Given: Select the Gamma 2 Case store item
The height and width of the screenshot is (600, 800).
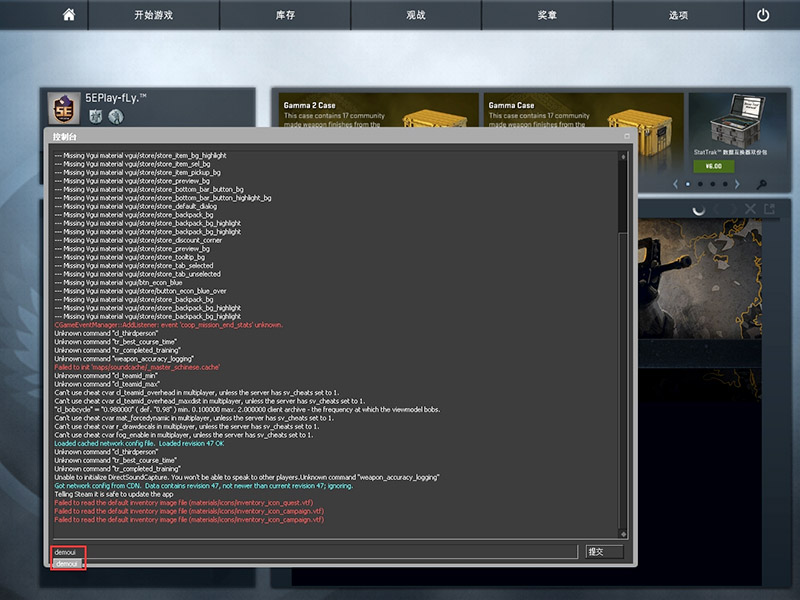Looking at the screenshot, I should click(378, 112).
